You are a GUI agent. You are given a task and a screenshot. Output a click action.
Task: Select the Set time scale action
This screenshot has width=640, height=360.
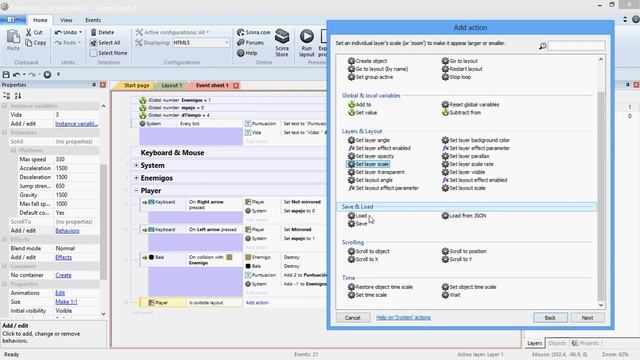click(367, 295)
